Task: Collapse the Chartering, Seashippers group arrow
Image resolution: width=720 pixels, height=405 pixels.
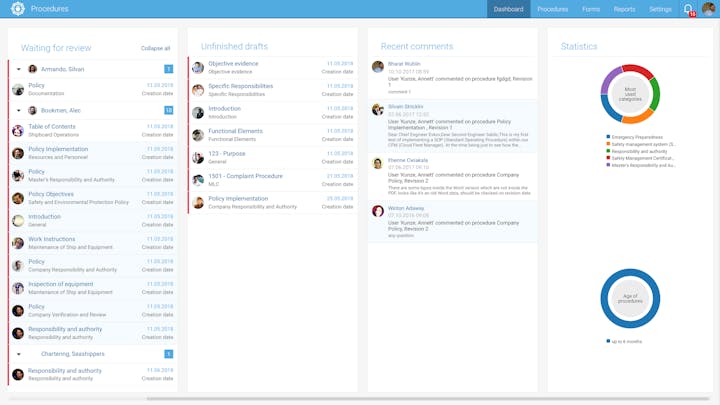Action: (19, 354)
